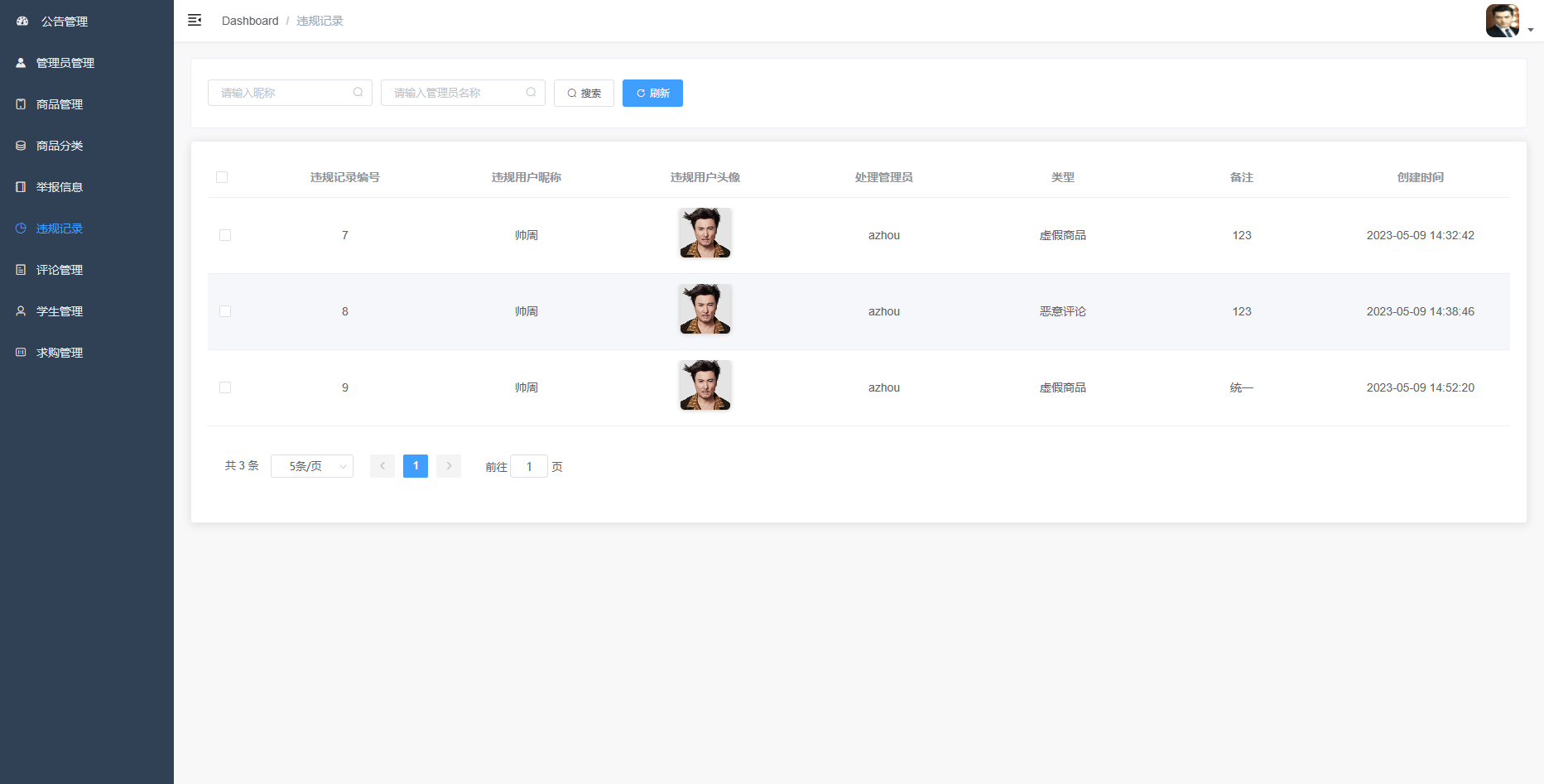The width and height of the screenshot is (1544, 784).
Task: Go to next page using right chevron
Action: pyautogui.click(x=449, y=466)
